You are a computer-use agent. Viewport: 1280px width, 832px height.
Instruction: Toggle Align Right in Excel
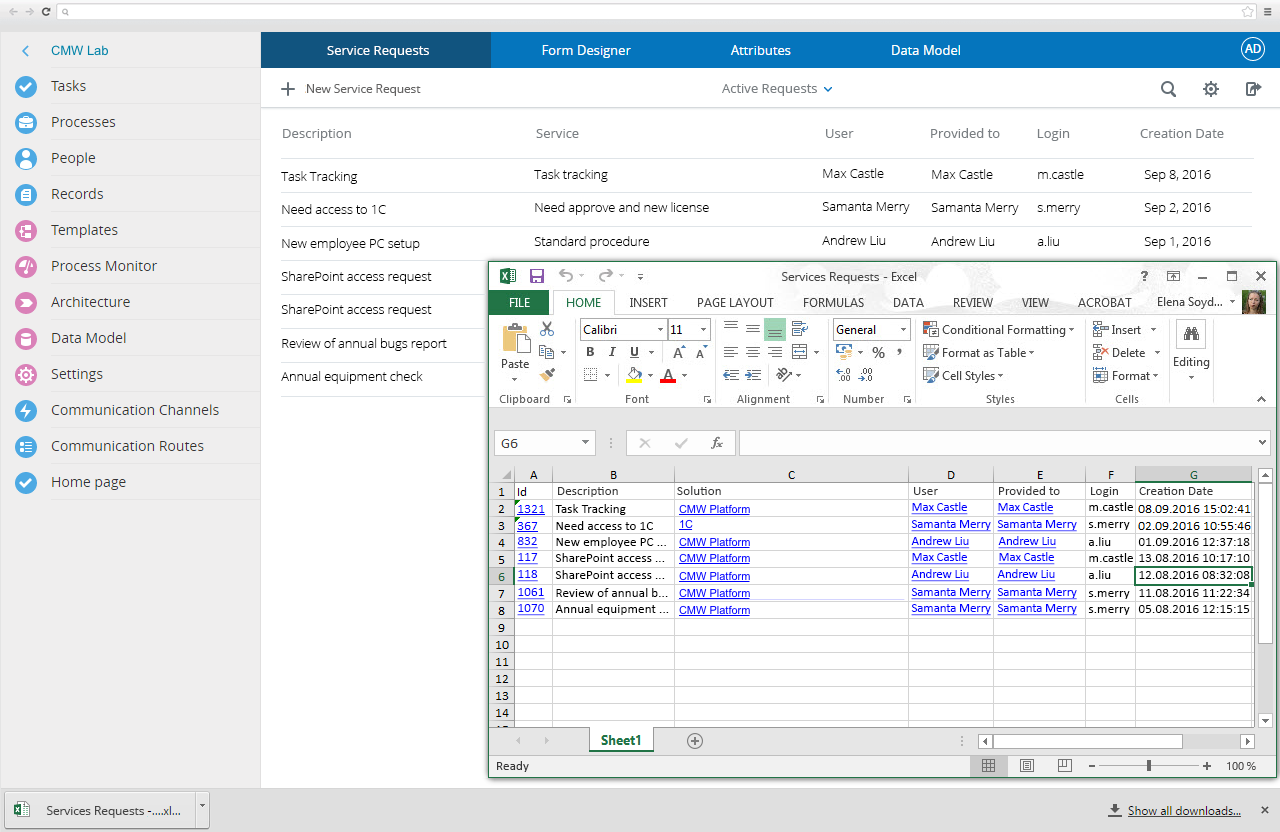point(775,352)
